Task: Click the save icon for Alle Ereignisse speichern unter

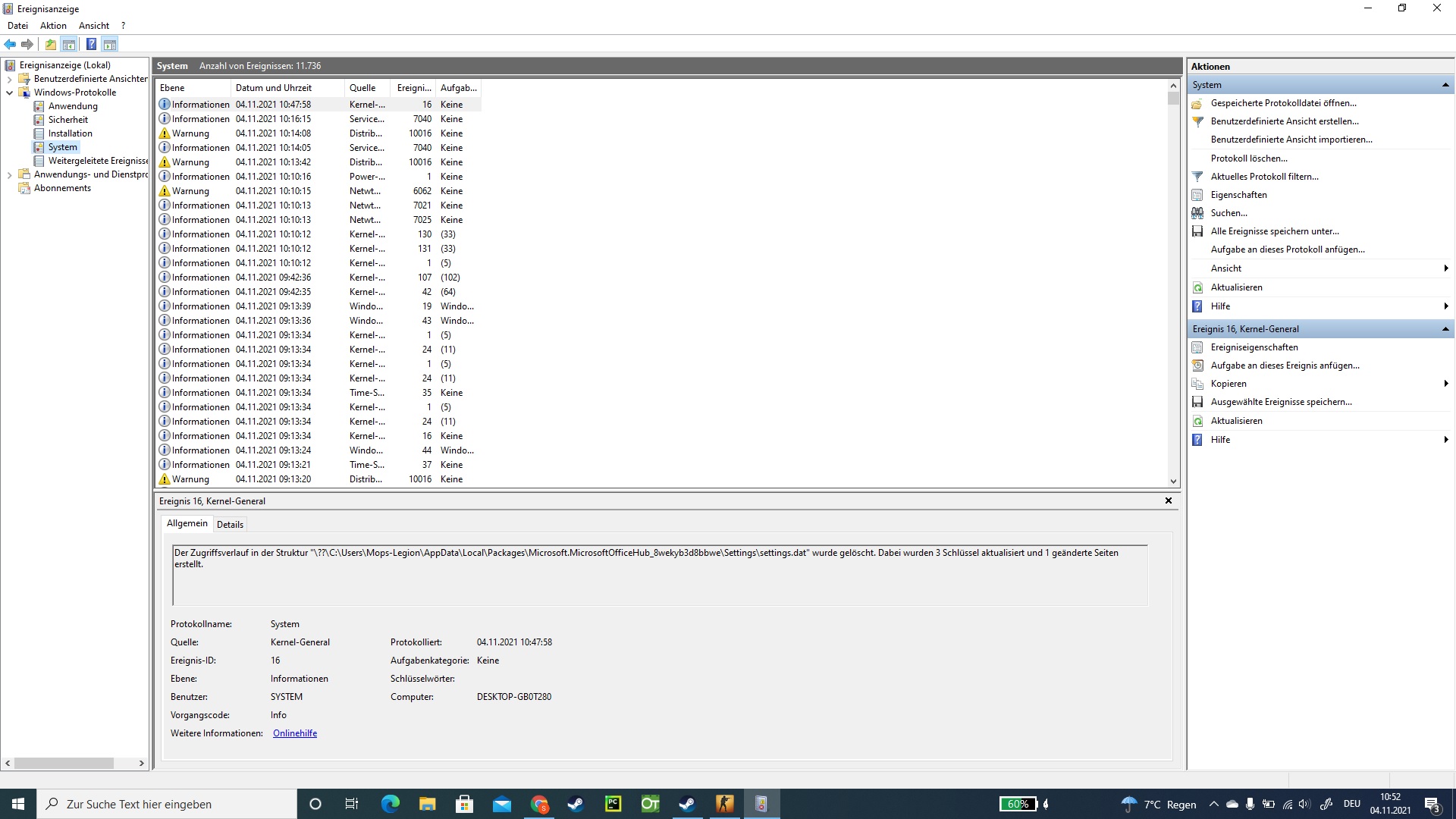Action: coord(1197,231)
